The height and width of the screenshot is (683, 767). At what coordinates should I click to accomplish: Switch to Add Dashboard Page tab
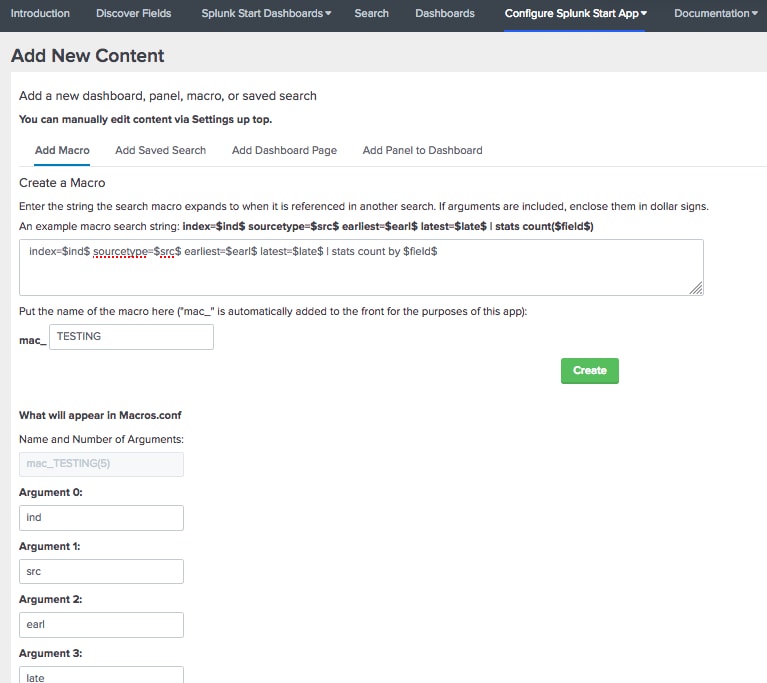point(284,150)
